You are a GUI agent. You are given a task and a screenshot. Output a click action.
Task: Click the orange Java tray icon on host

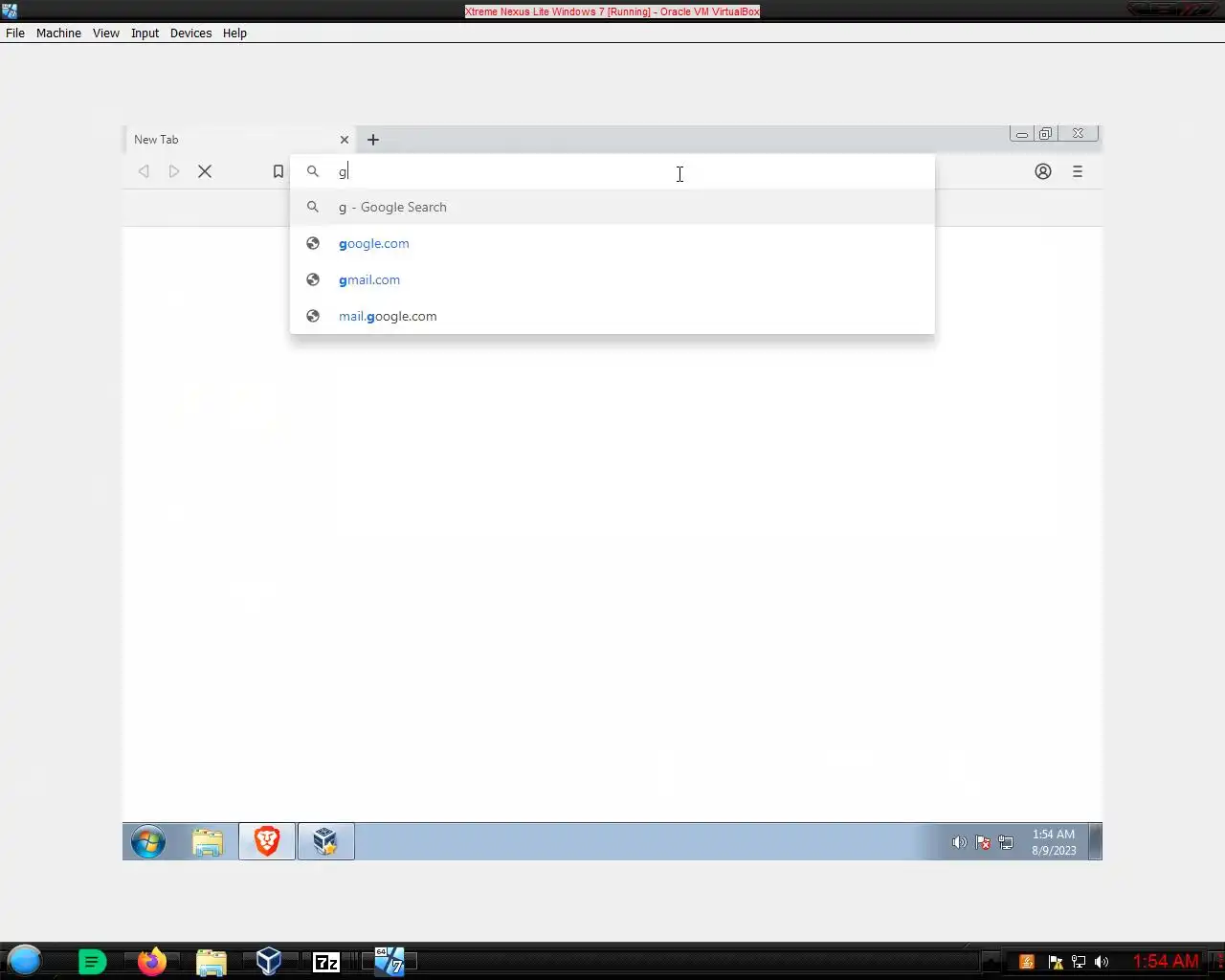pyautogui.click(x=1027, y=962)
